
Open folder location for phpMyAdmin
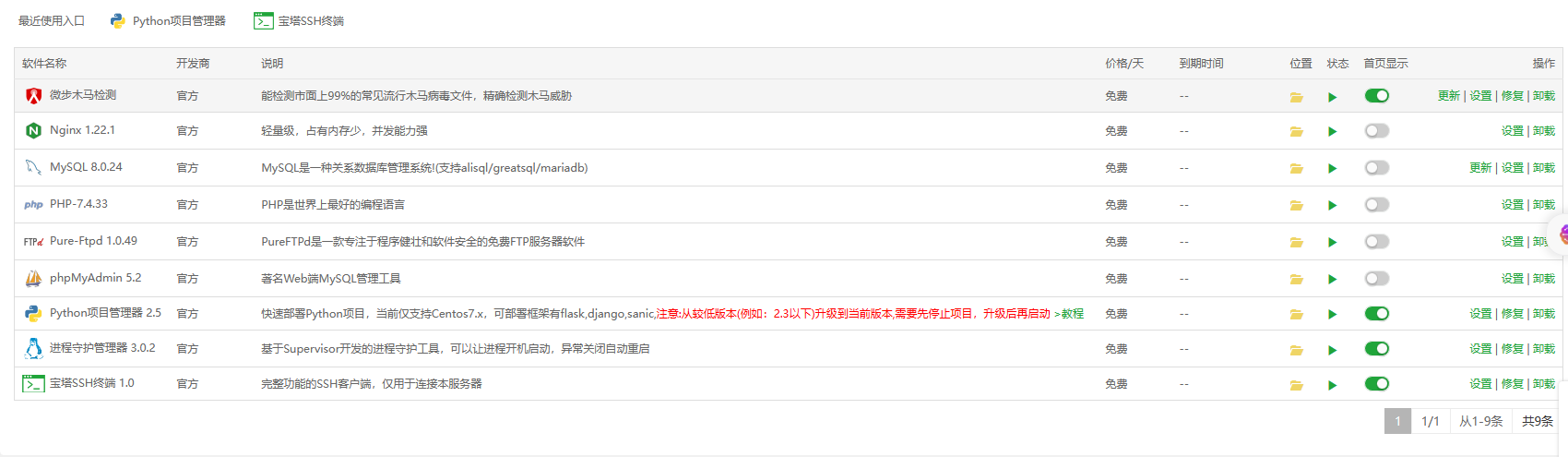(1296, 280)
